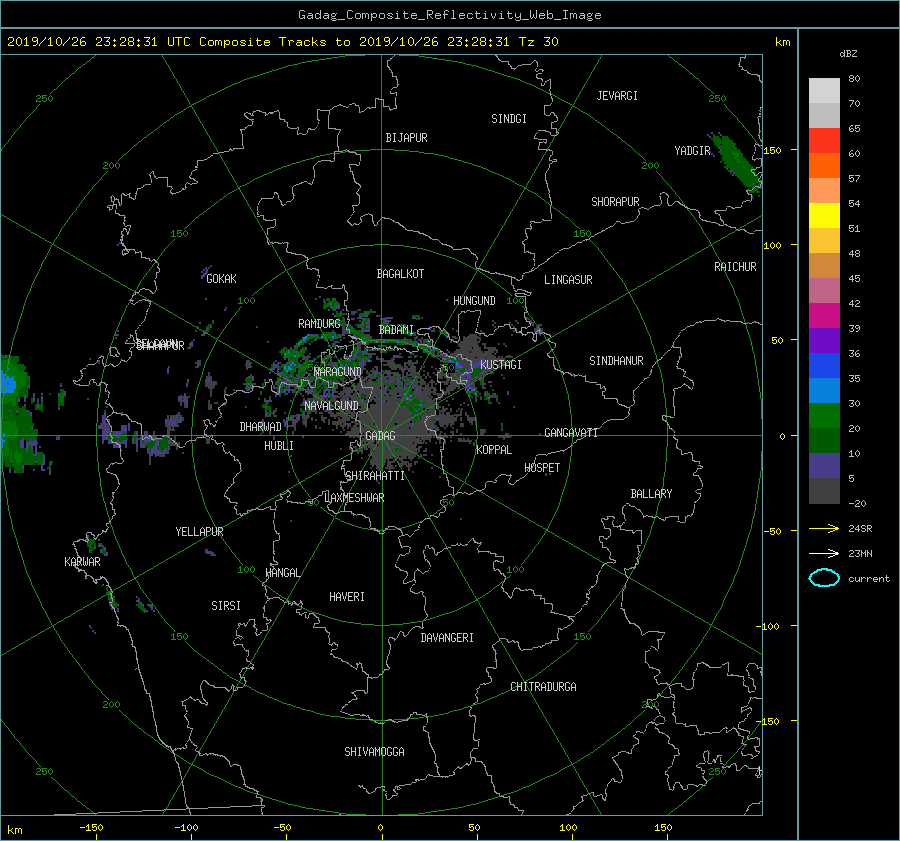900x841 pixels.
Task: Click the RAMDURG city label
Action: [x=319, y=324]
